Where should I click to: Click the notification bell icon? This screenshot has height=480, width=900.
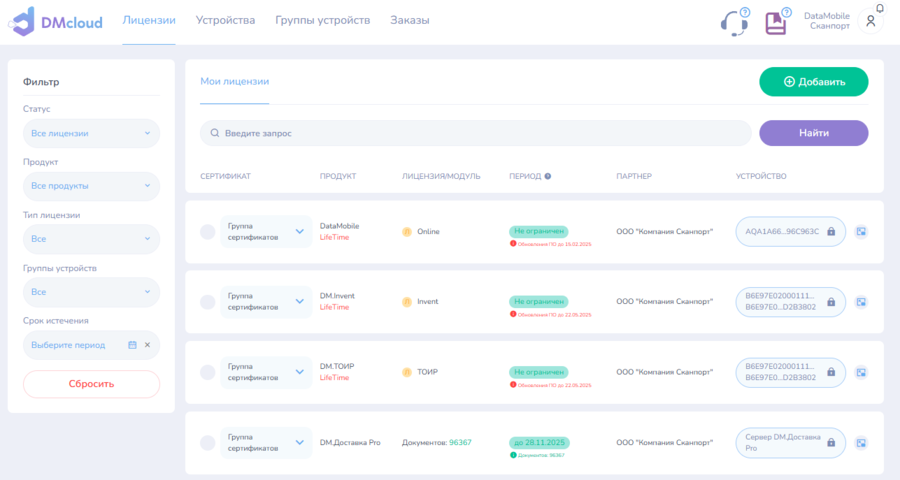(x=880, y=8)
